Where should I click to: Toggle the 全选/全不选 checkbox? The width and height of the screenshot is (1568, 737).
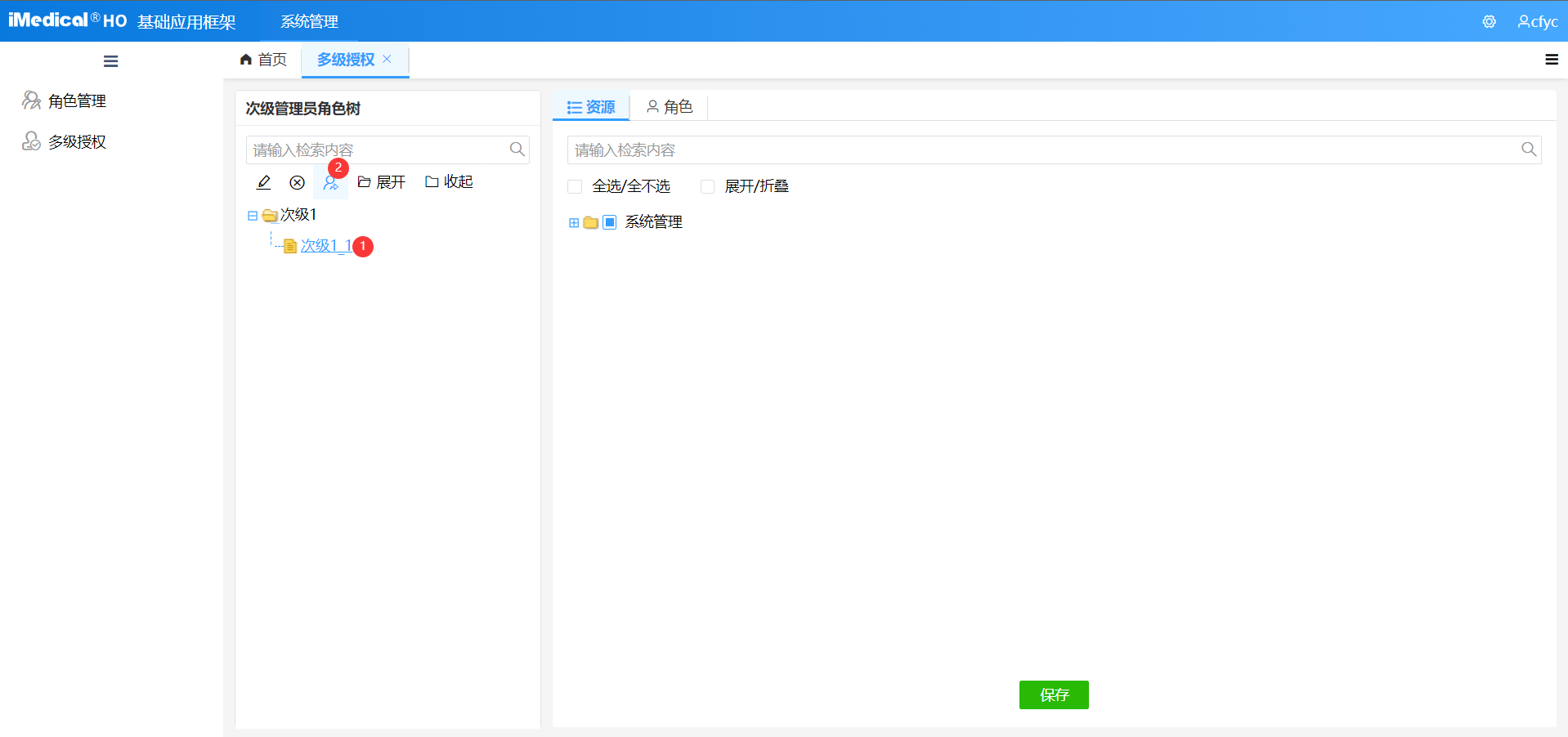click(x=575, y=186)
